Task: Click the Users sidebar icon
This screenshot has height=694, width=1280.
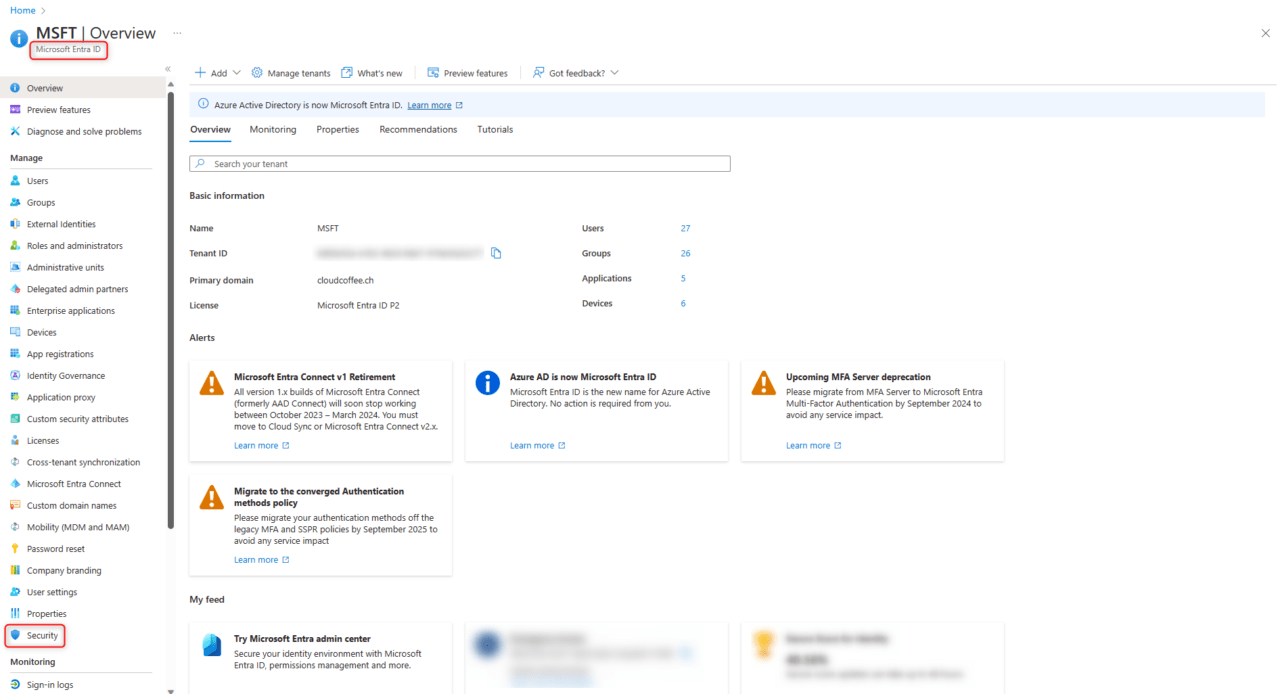Action: click(x=16, y=181)
